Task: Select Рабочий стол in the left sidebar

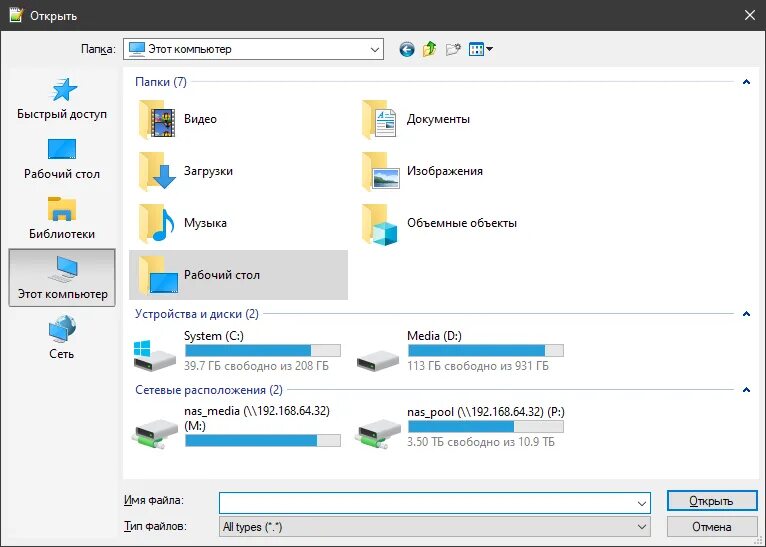Action: pyautogui.click(x=62, y=159)
